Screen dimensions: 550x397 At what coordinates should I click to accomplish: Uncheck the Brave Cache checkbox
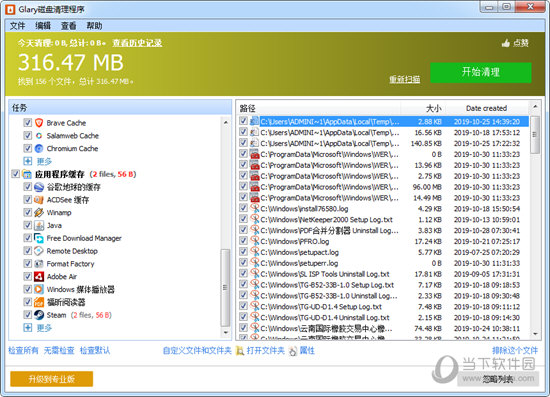coord(27,123)
